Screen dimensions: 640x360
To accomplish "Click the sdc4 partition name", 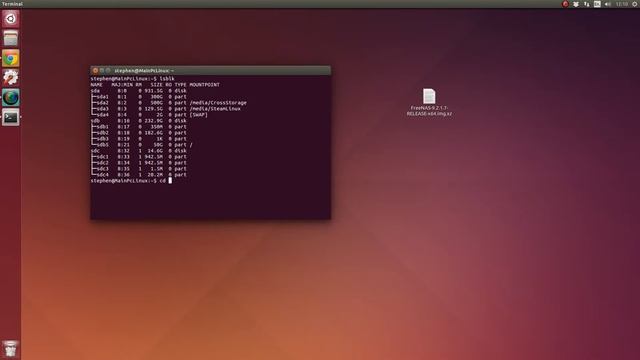I will pos(102,175).
